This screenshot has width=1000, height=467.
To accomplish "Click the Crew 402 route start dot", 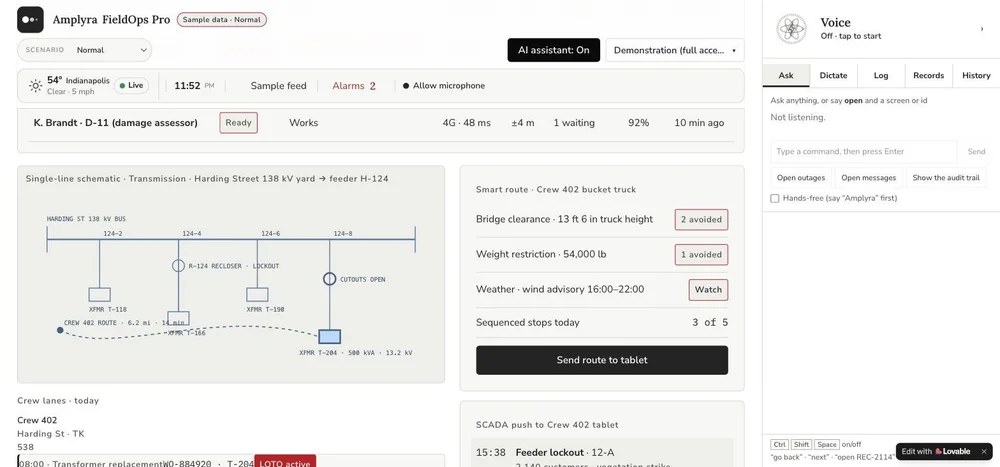I will [x=60, y=330].
